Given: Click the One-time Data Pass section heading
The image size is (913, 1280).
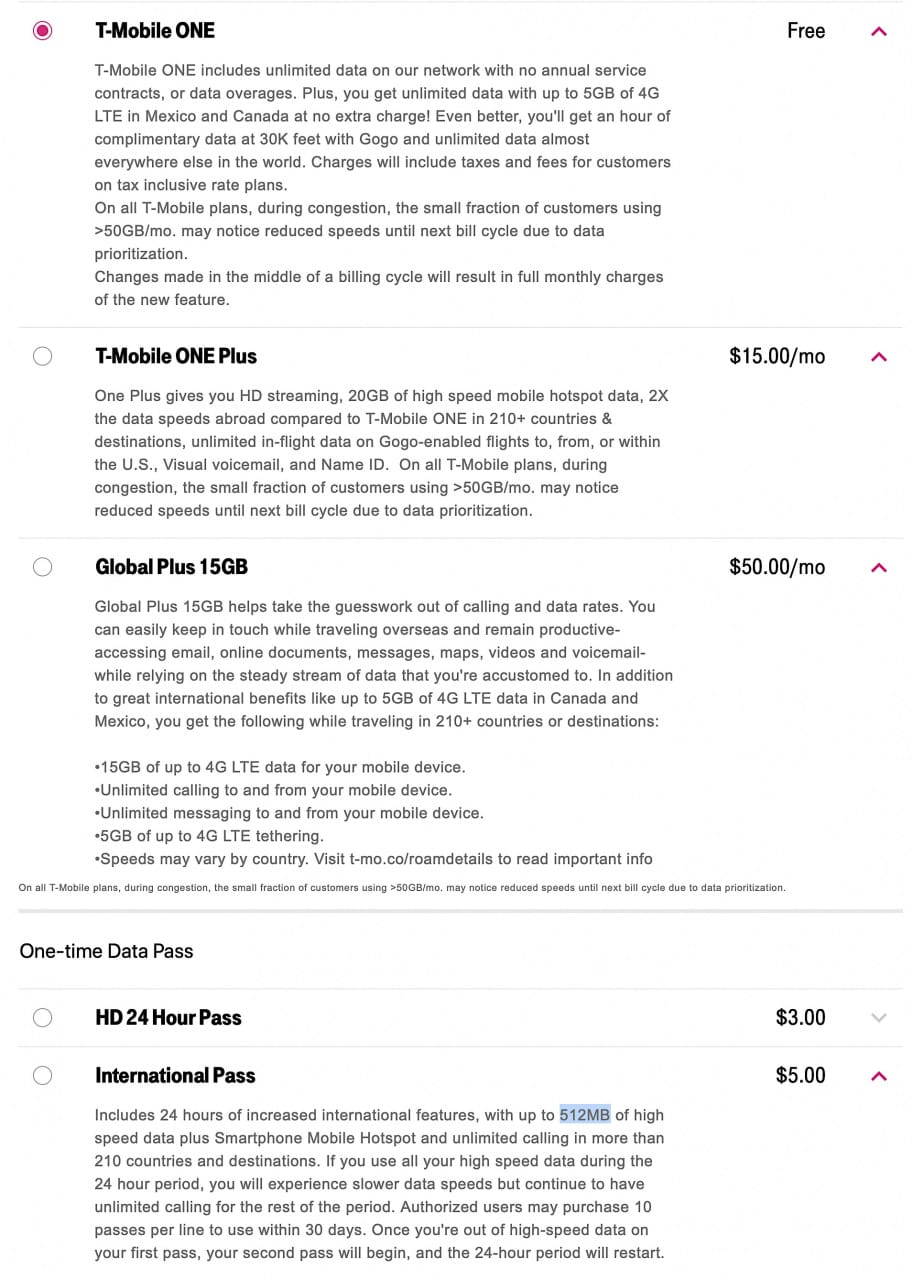Looking at the screenshot, I should (106, 951).
